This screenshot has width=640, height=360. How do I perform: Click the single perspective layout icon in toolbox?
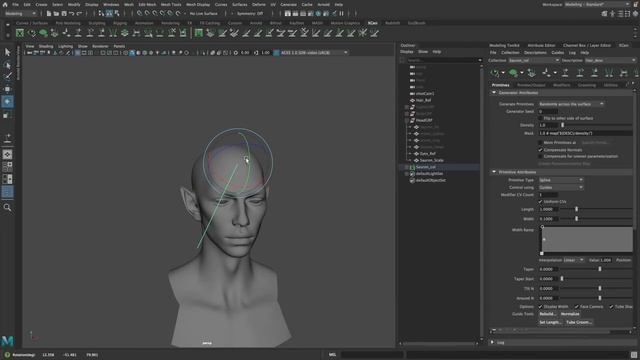click(7, 154)
